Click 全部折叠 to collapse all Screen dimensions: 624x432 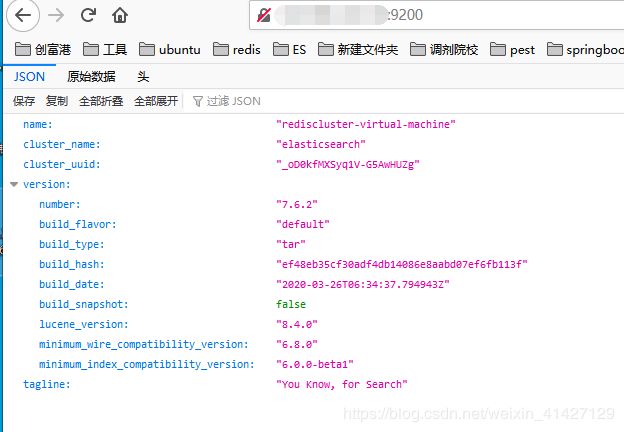point(101,101)
